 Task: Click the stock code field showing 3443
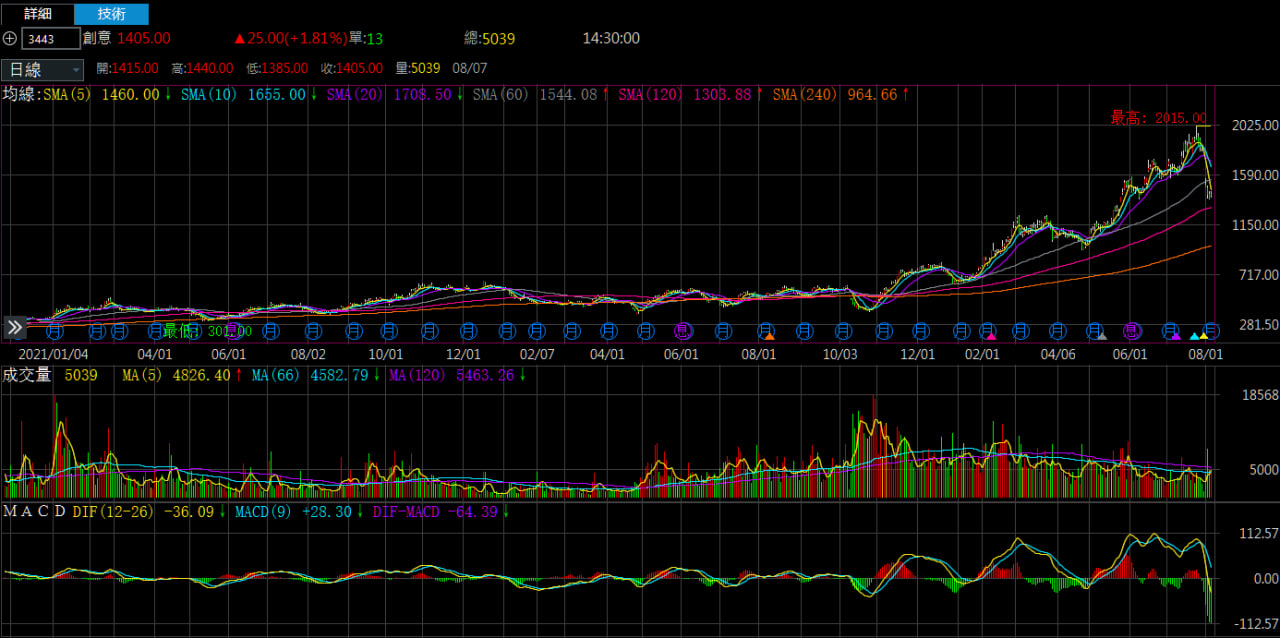(51, 39)
